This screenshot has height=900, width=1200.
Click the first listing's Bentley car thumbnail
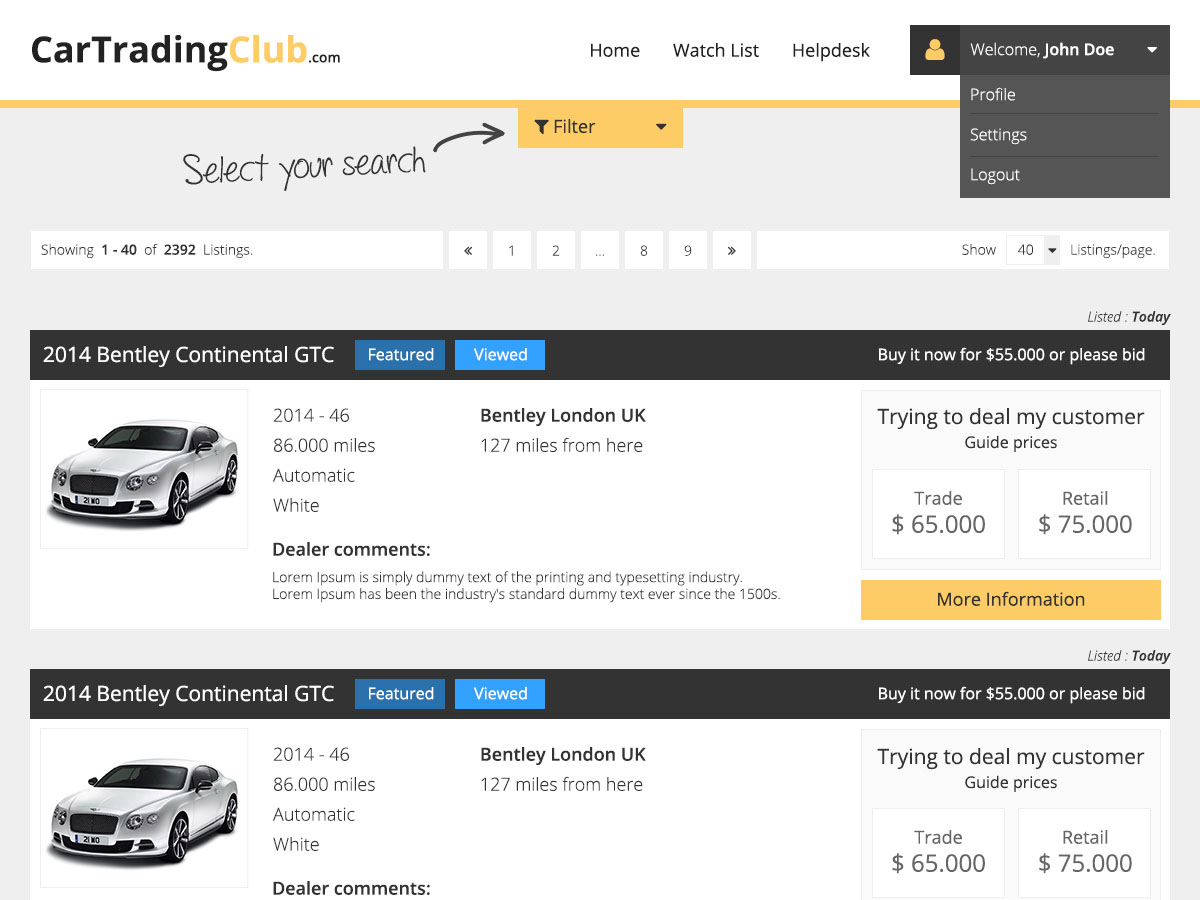click(x=144, y=469)
